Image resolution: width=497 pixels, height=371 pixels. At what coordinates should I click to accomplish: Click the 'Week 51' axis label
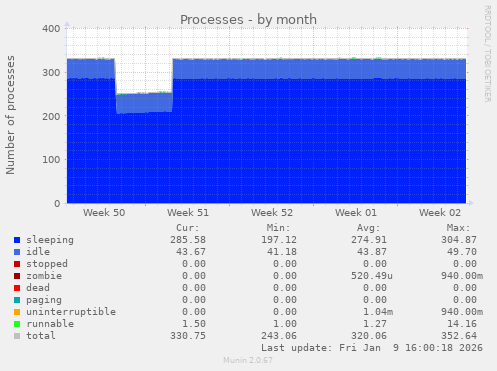click(188, 213)
